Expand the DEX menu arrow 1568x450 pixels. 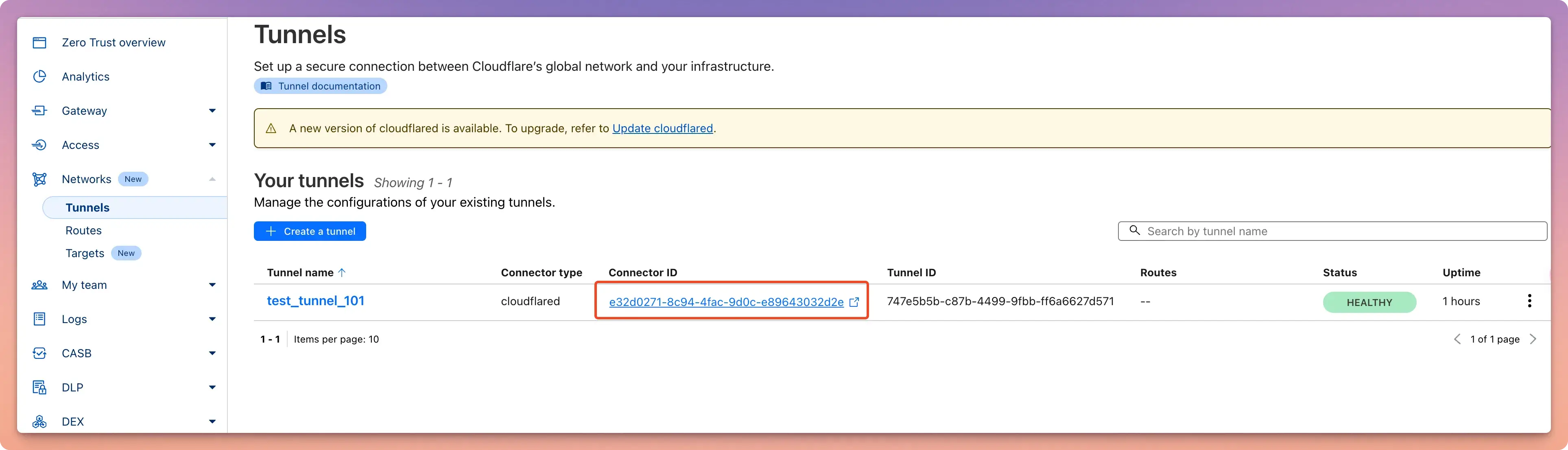(212, 422)
